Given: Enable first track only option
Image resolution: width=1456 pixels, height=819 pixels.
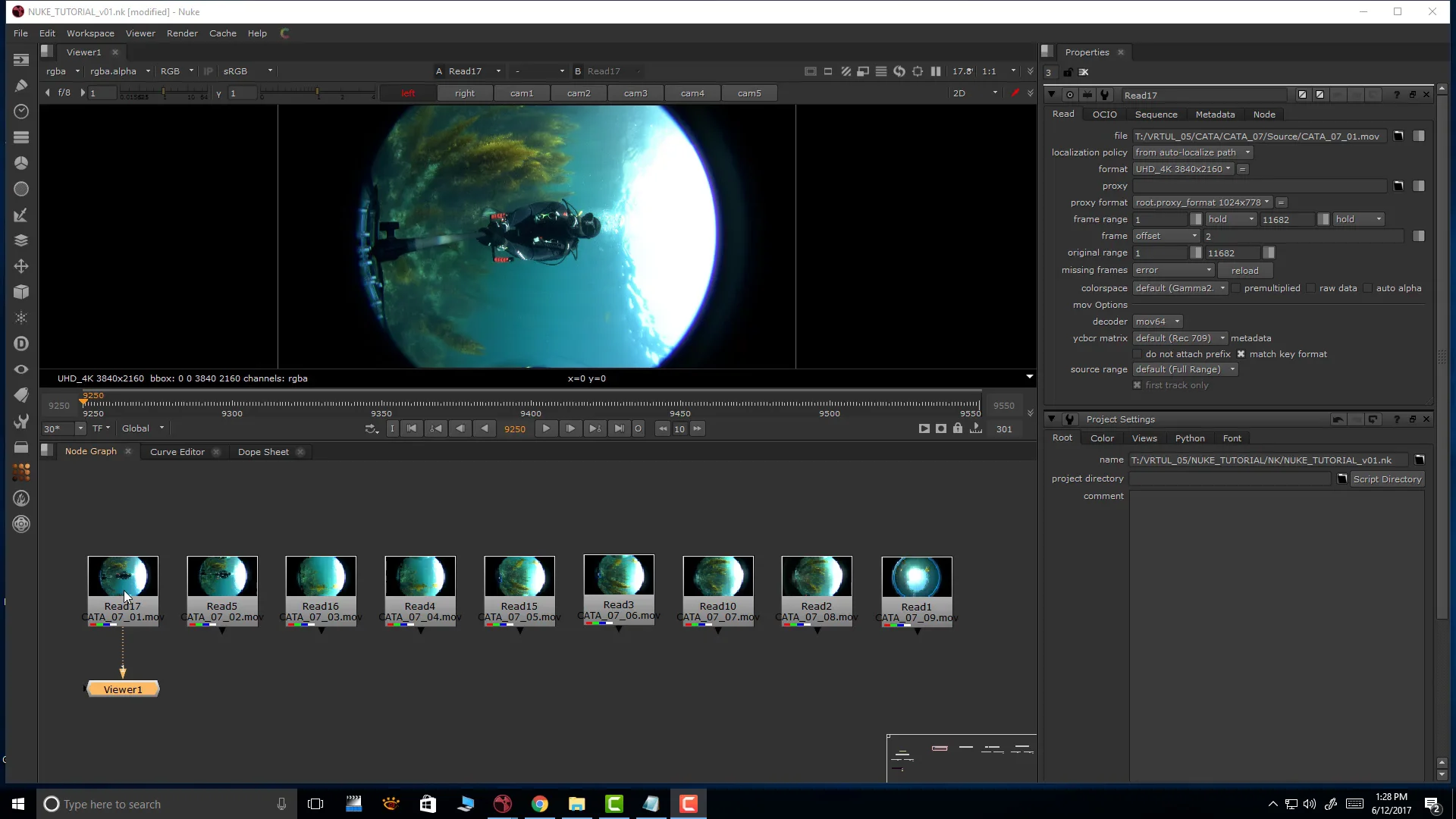Looking at the screenshot, I should point(1137,385).
